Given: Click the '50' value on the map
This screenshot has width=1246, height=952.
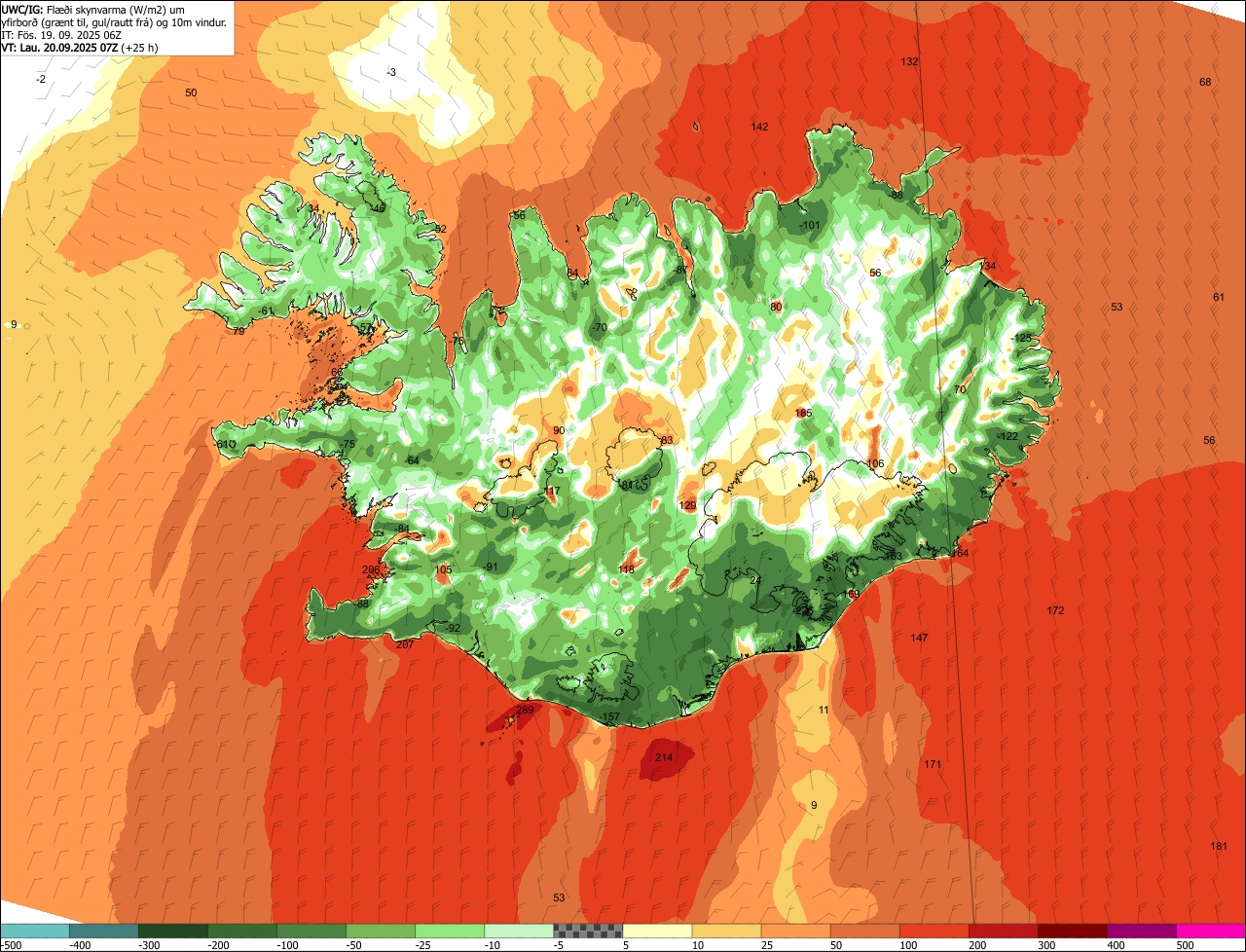Looking at the screenshot, I should (x=191, y=93).
